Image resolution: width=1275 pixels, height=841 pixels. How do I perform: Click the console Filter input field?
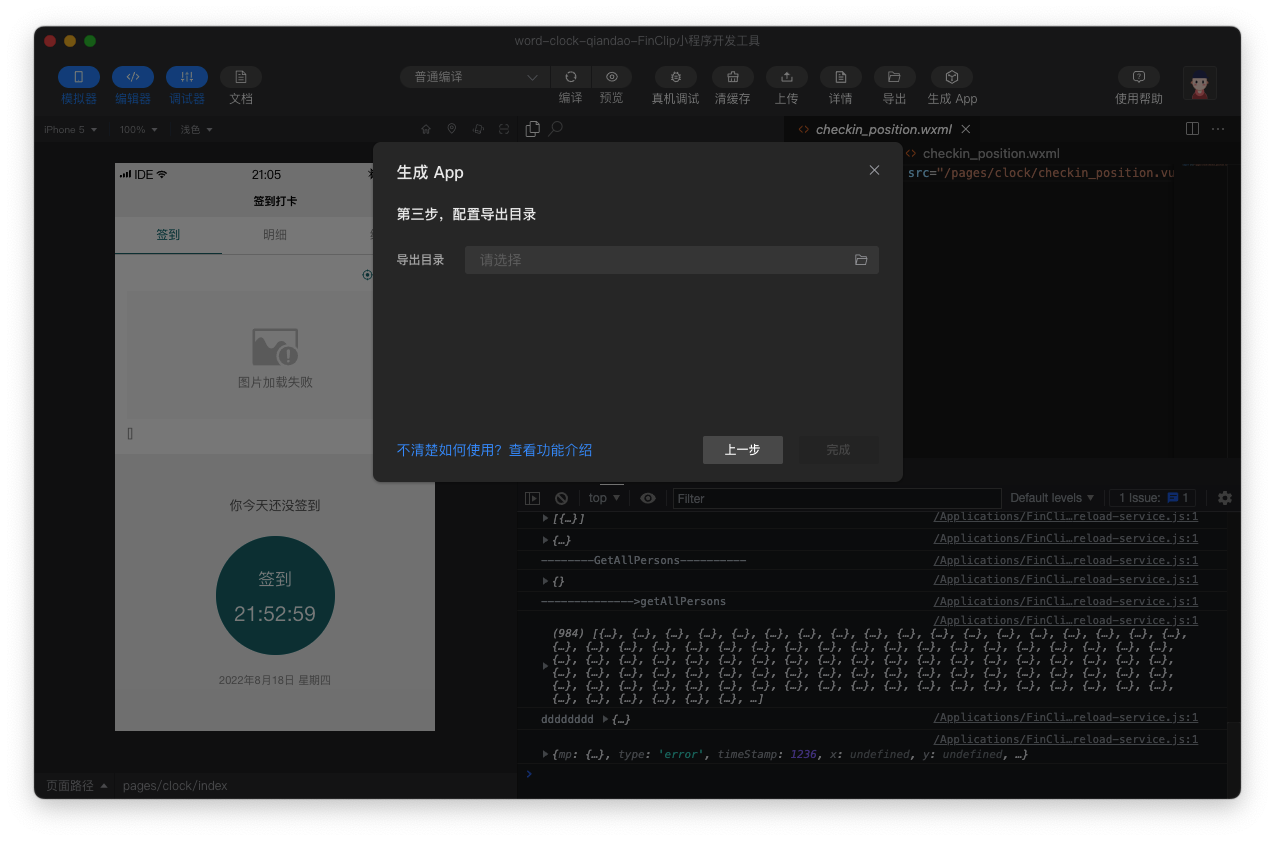point(836,498)
